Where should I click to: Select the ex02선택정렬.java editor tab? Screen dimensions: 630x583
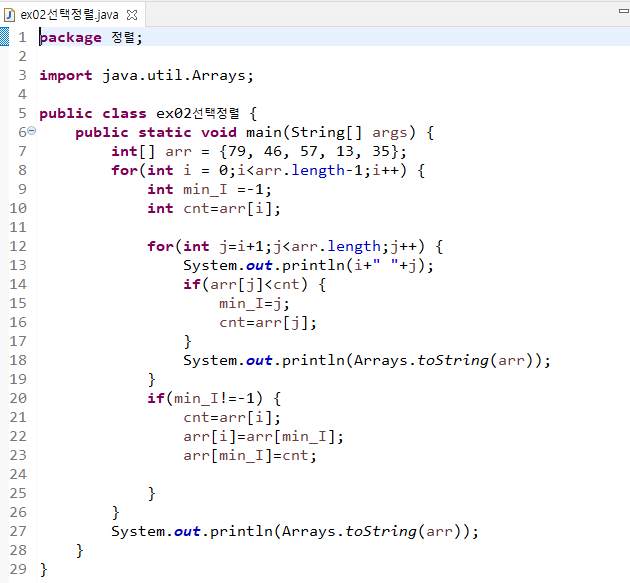pyautogui.click(x=71, y=15)
